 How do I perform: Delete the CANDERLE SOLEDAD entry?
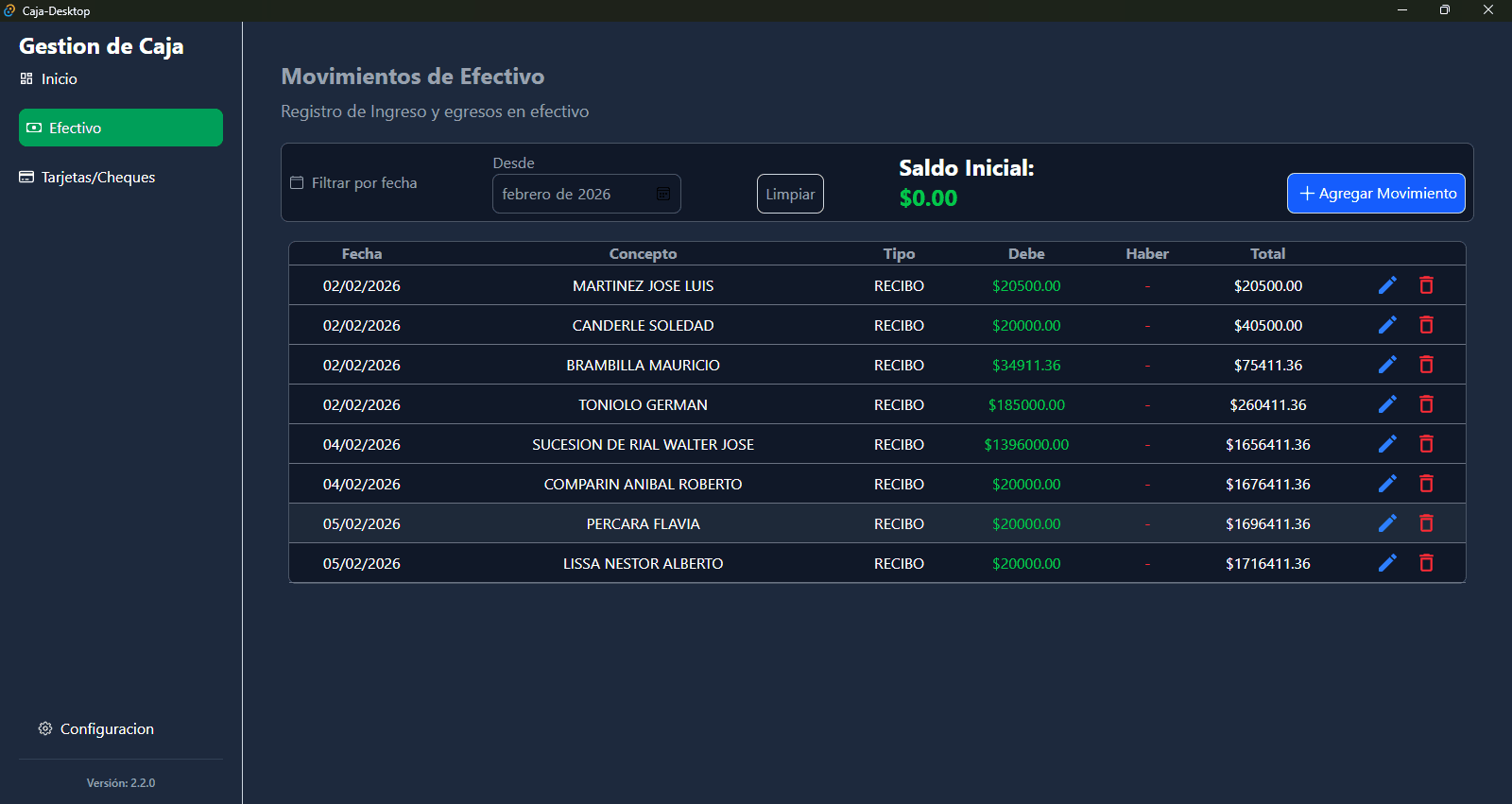point(1426,325)
